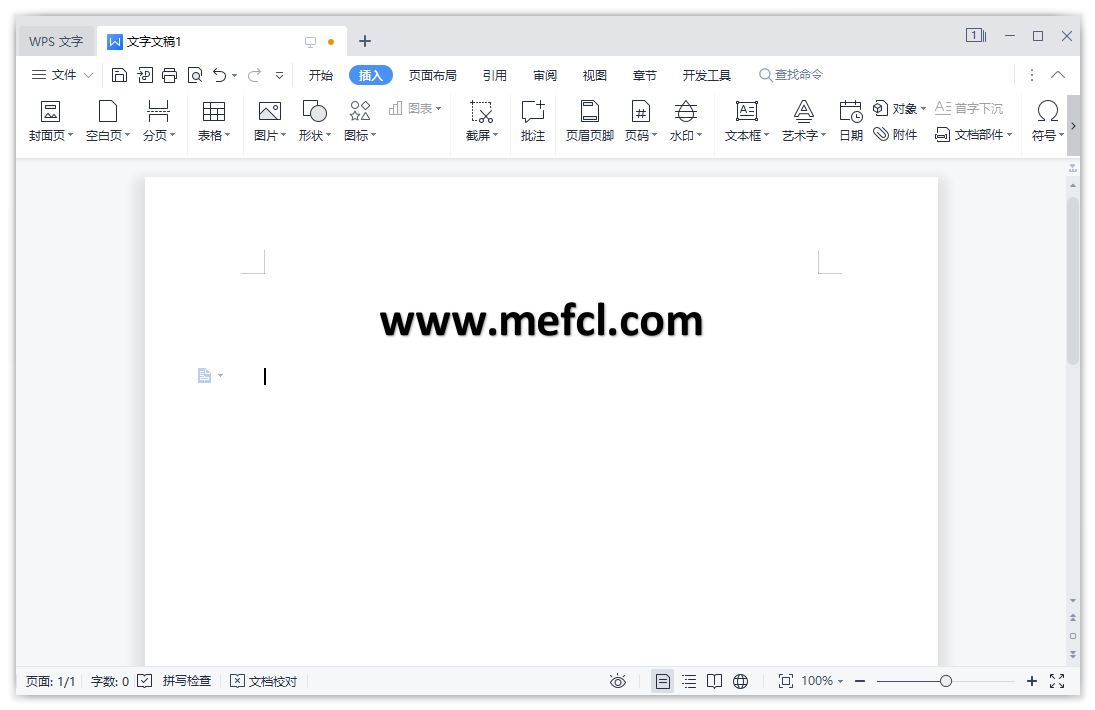Open header and footer (页眉页脚)
This screenshot has width=1095, height=710.
590,121
